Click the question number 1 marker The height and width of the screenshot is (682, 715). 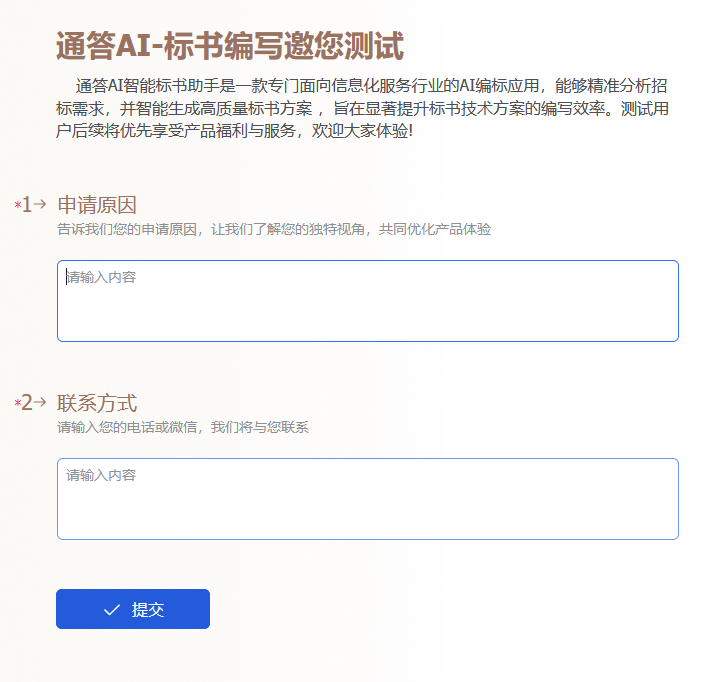[27, 204]
